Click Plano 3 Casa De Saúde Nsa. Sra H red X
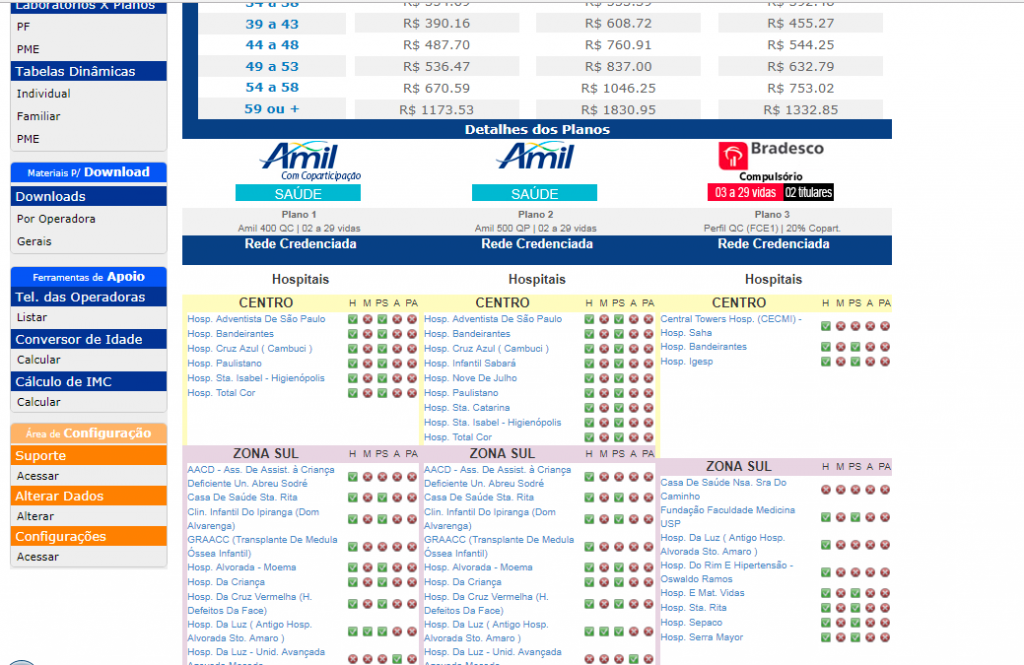The width and height of the screenshot is (1024, 665). pos(825,489)
